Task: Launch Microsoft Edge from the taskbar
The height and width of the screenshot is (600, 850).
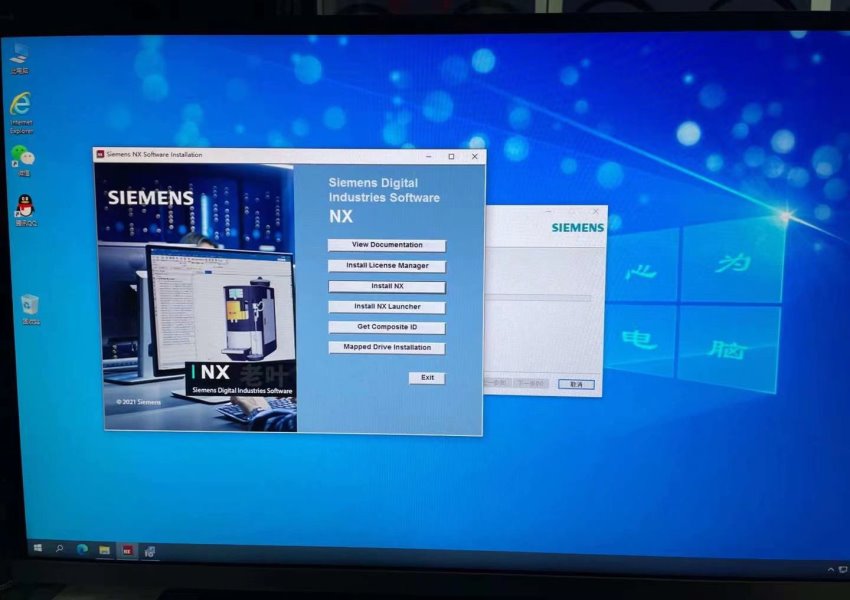Action: pos(82,549)
